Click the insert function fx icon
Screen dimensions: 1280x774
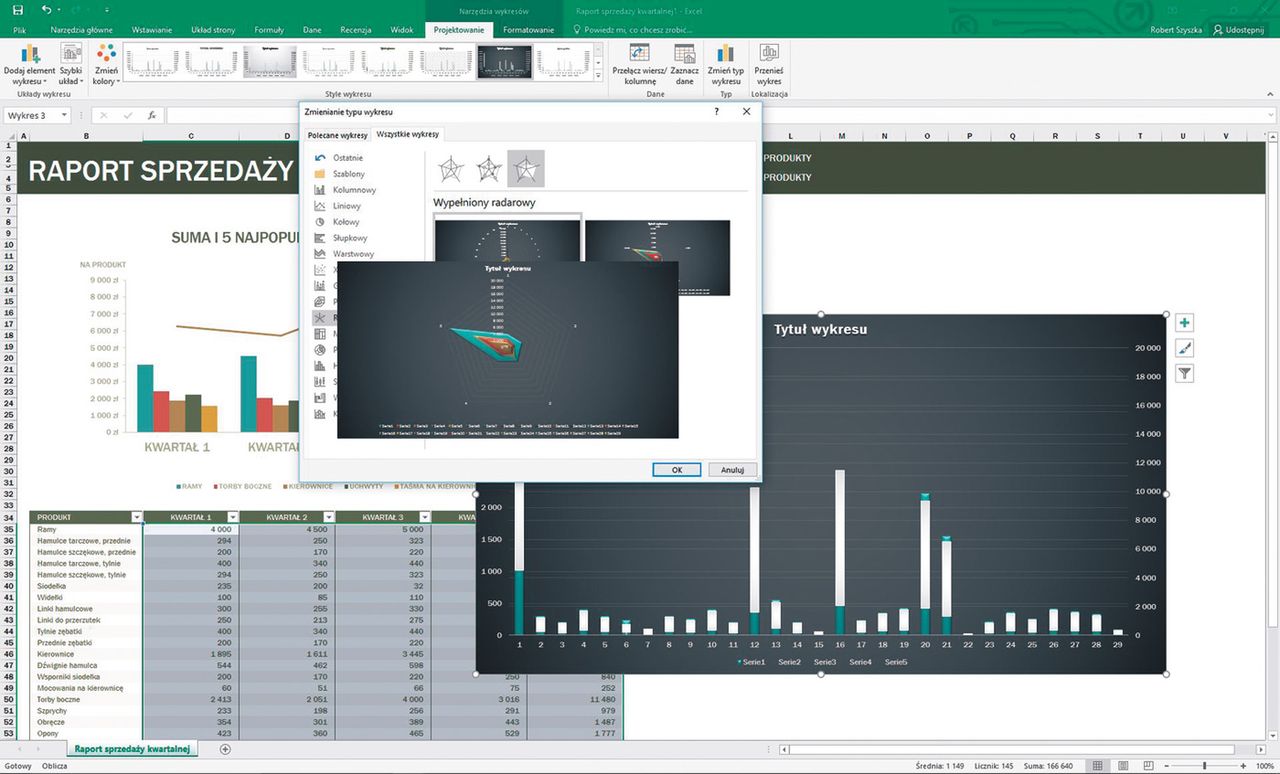(x=152, y=115)
